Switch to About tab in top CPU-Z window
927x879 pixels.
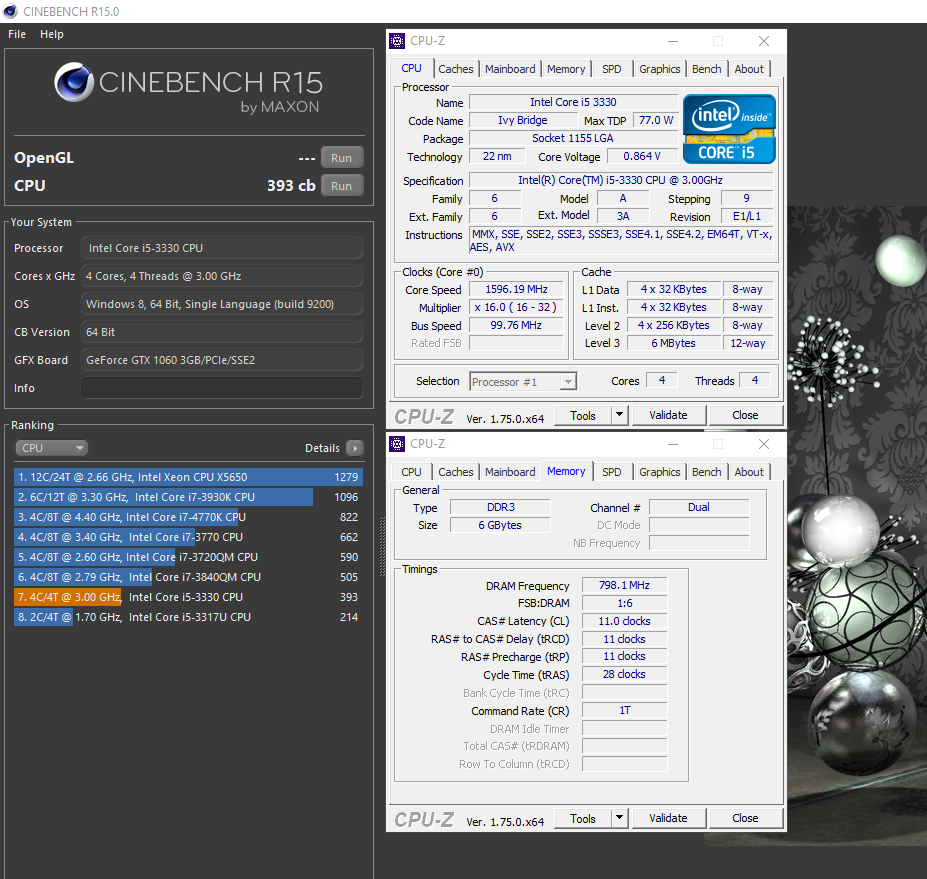tap(749, 69)
